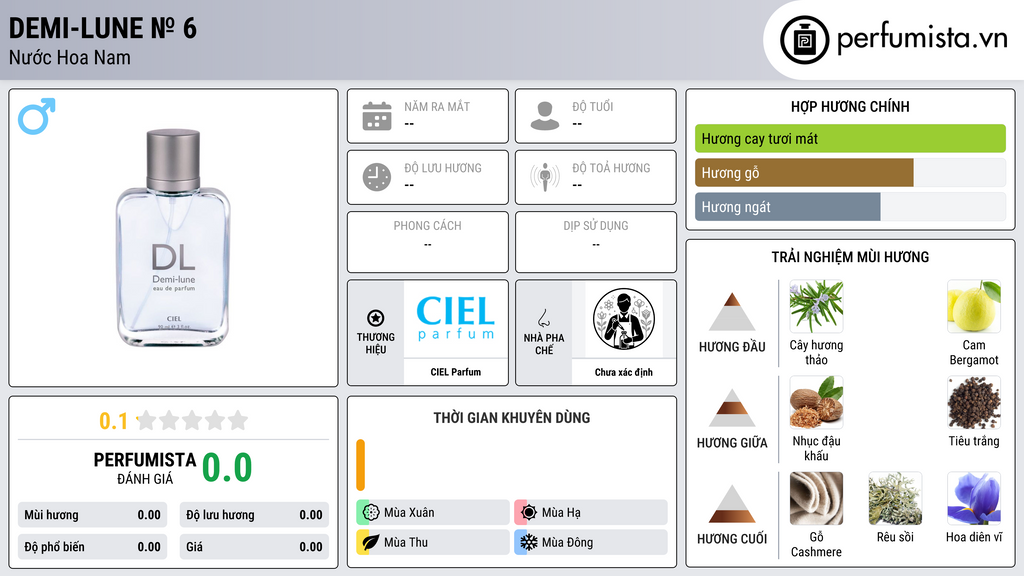The width and height of the screenshot is (1024, 576).
Task: Click the Độ phổ biến score row
Action: 92,547
